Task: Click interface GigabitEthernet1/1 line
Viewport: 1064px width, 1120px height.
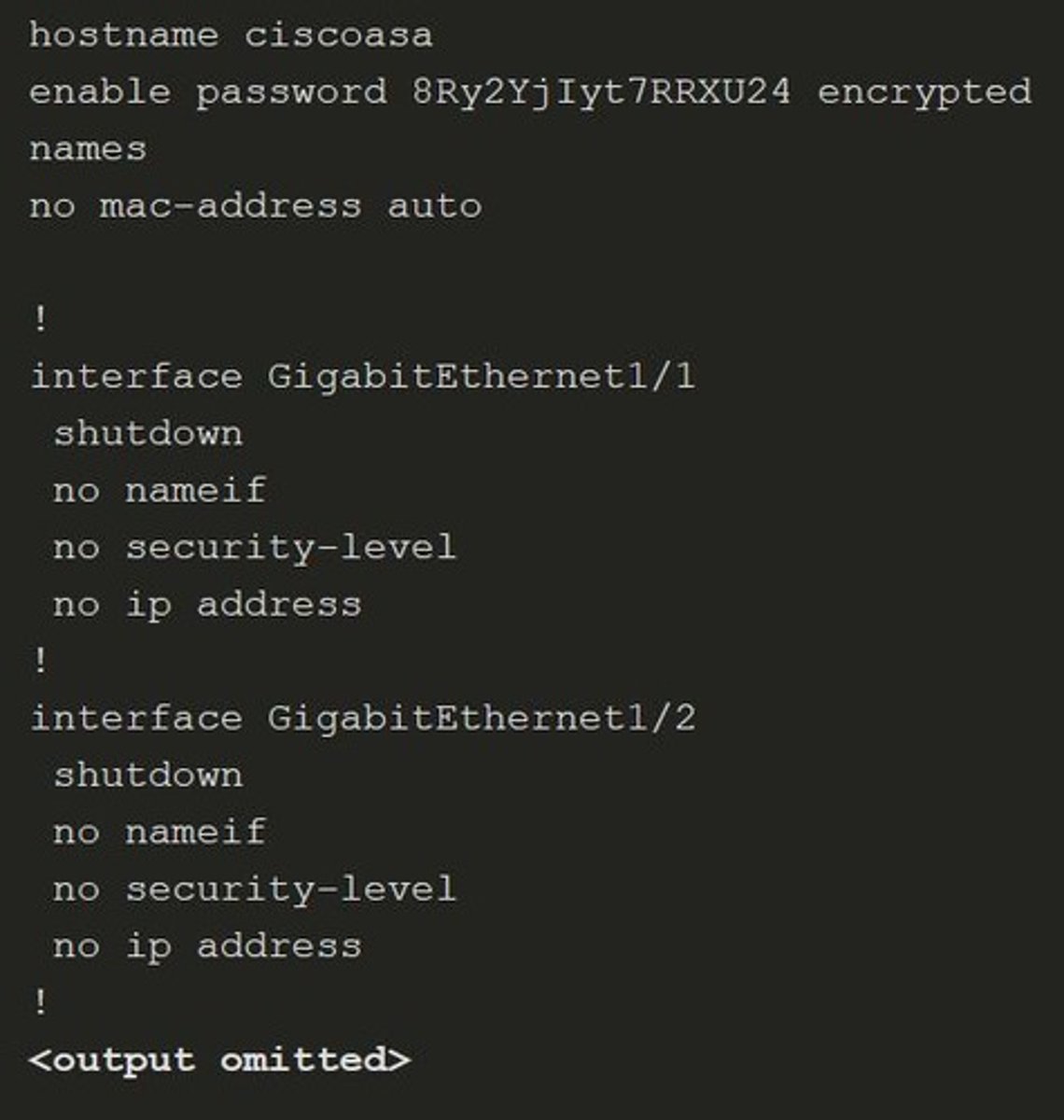Action: (363, 376)
